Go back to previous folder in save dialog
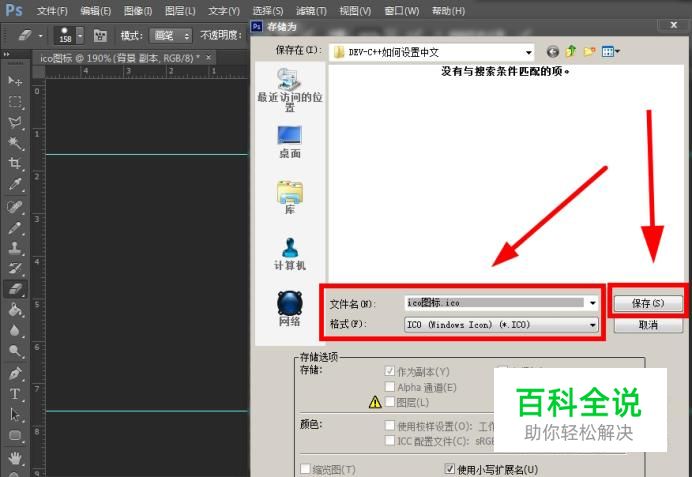 (553, 52)
